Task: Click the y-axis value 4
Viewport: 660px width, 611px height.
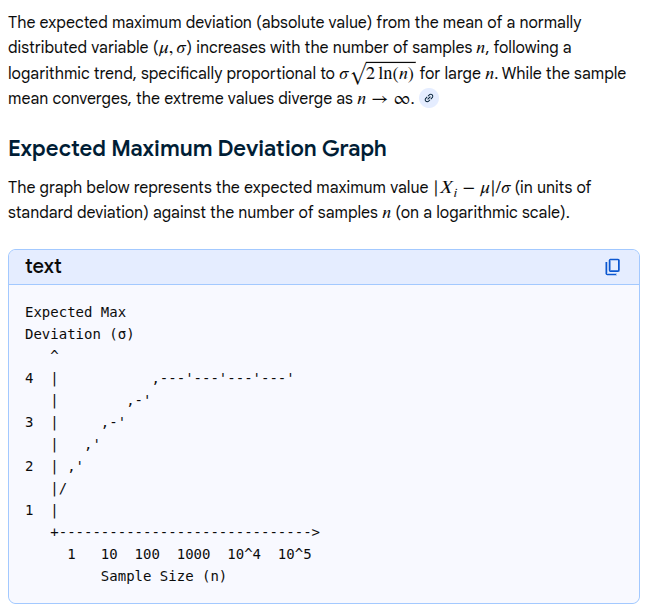Action: coord(30,378)
